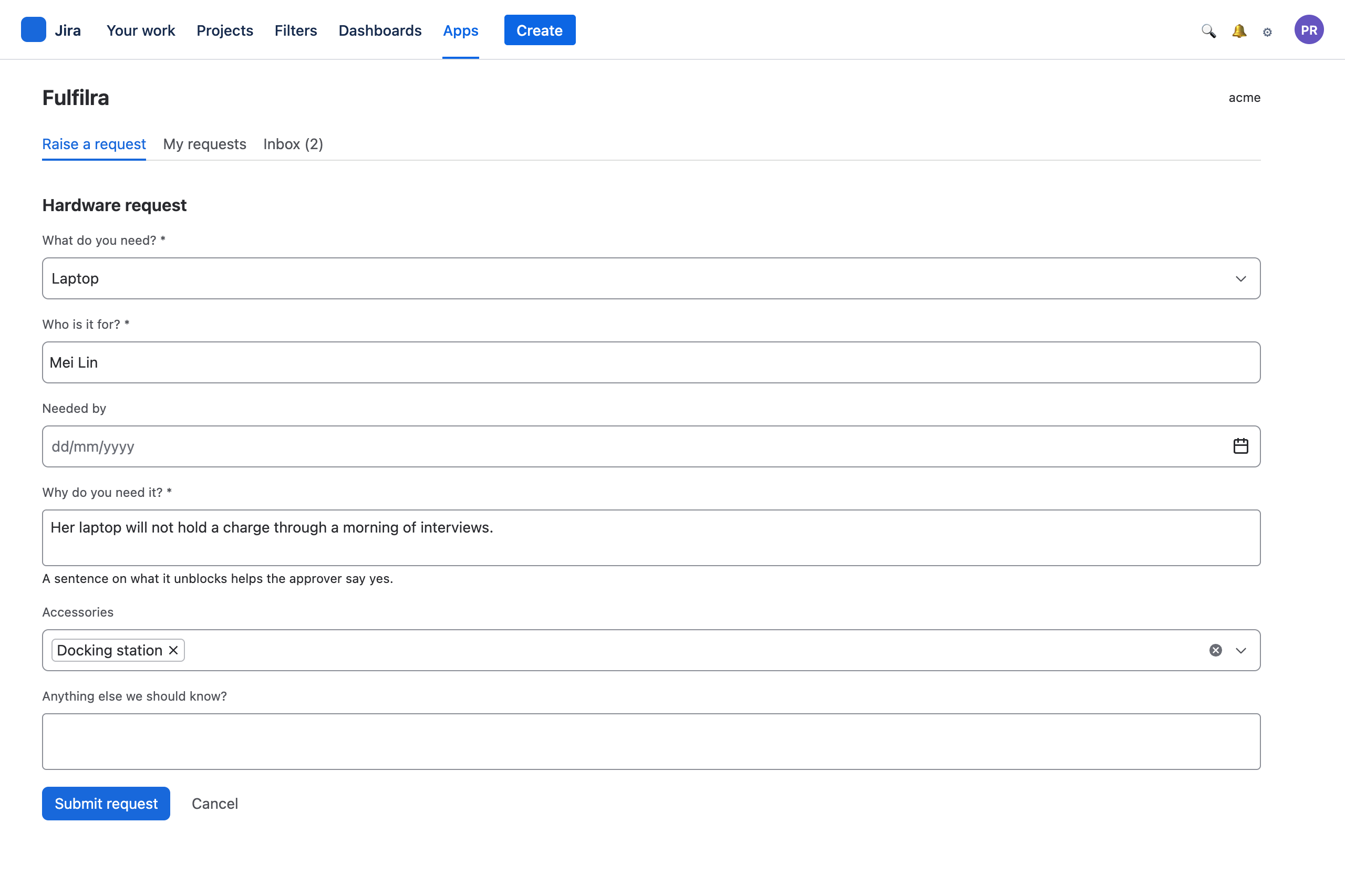Click the 'Anything else we should know?' textarea
This screenshot has height=896, width=1345.
pyautogui.click(x=651, y=741)
